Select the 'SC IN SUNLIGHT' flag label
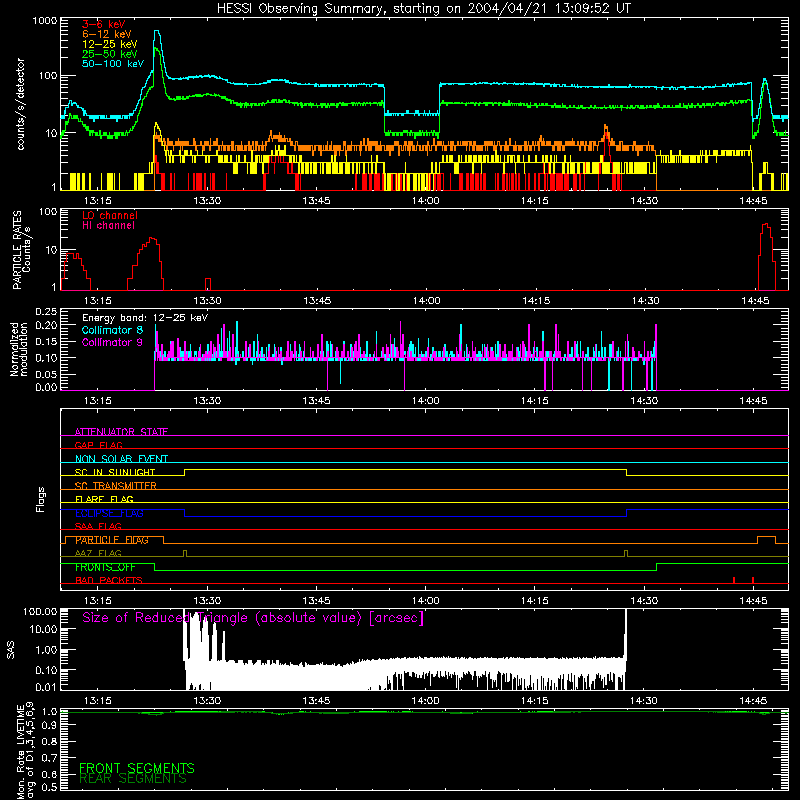The image size is (800, 800). click(x=115, y=472)
